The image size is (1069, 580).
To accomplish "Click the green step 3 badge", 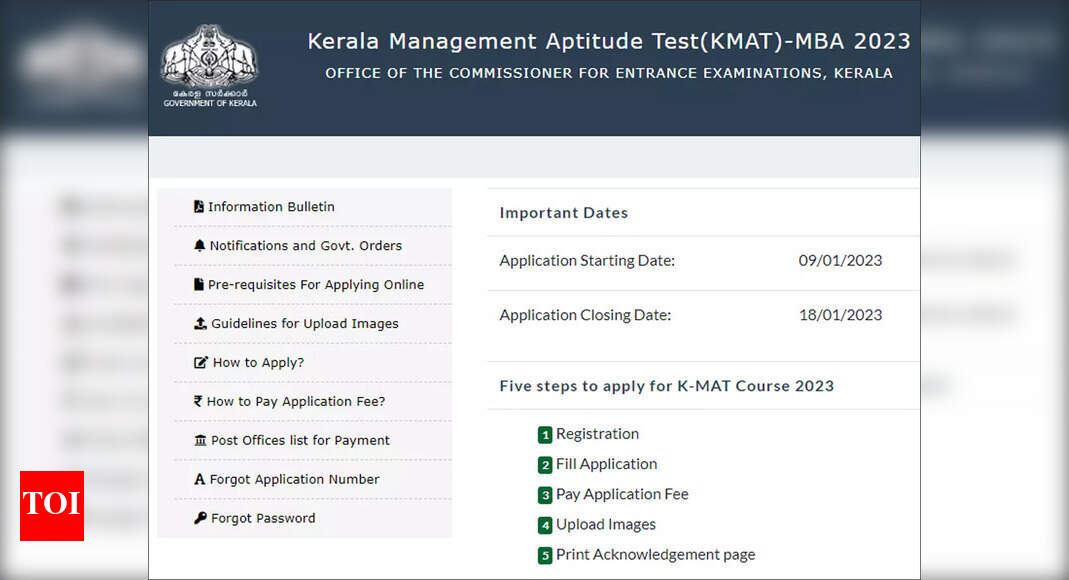I will [x=545, y=495].
